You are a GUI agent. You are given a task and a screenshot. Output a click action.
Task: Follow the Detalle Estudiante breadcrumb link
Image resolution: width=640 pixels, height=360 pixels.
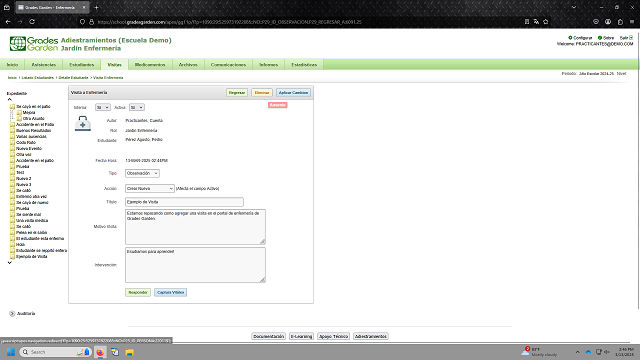tap(73, 78)
